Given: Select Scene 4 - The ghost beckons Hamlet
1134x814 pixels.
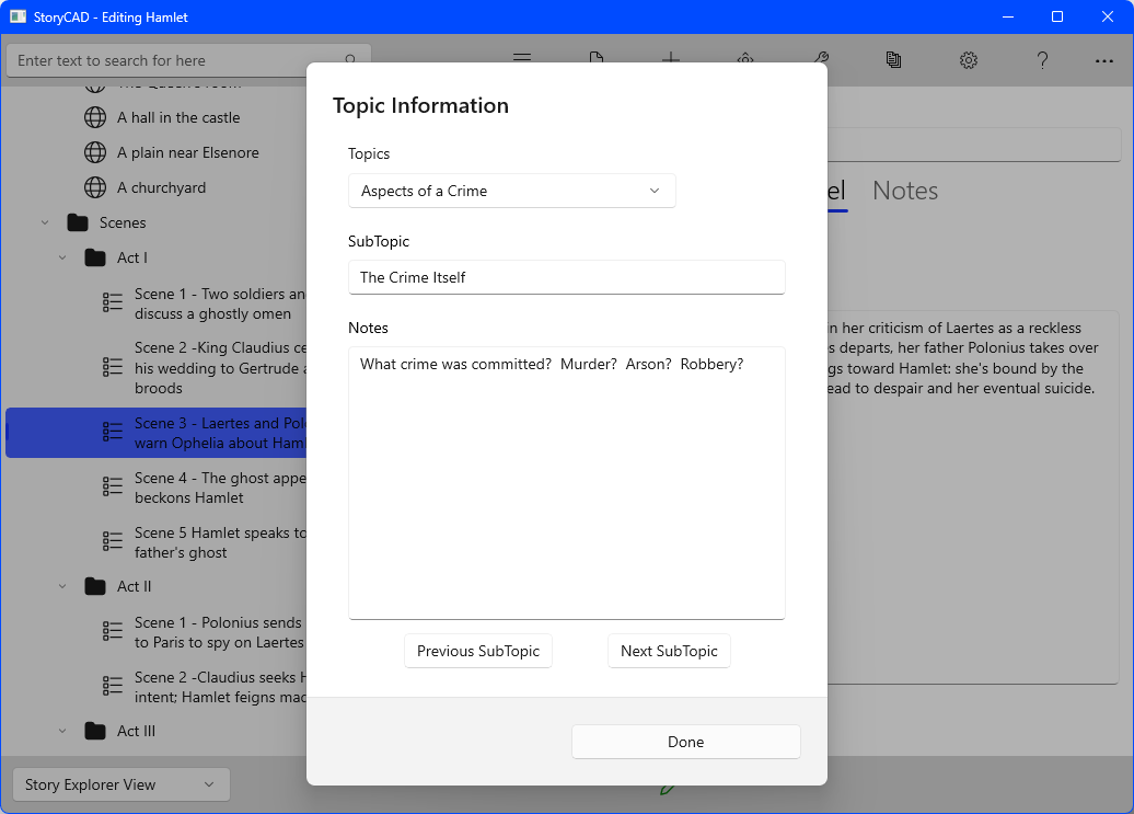Looking at the screenshot, I should click(x=220, y=488).
